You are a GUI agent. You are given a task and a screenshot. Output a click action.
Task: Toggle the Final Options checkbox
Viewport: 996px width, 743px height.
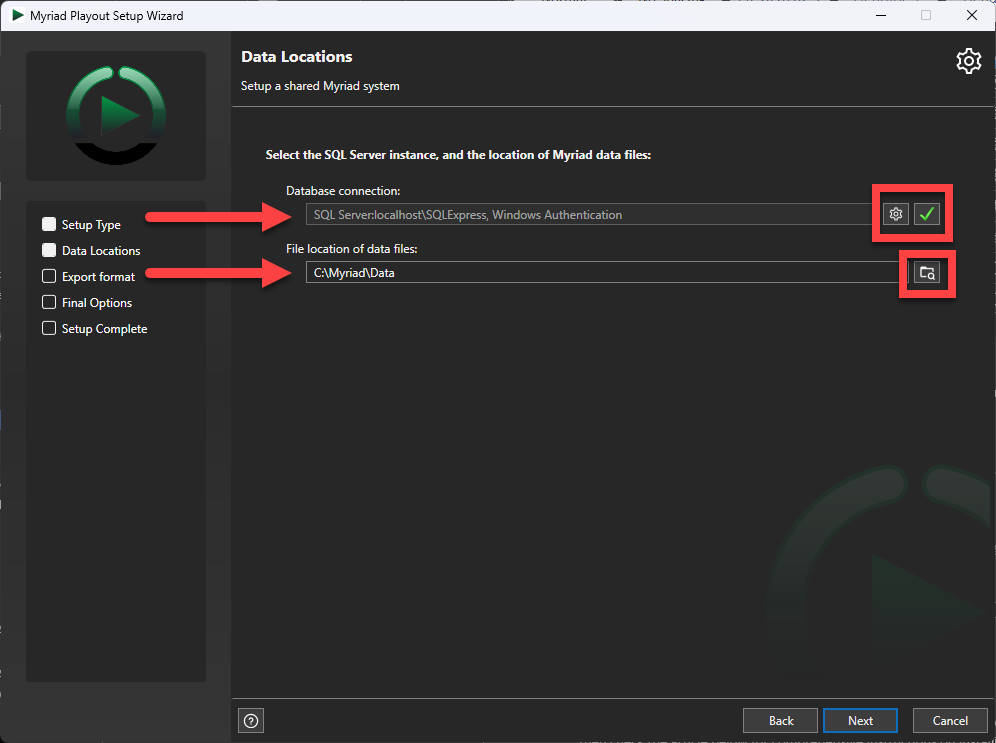point(49,302)
